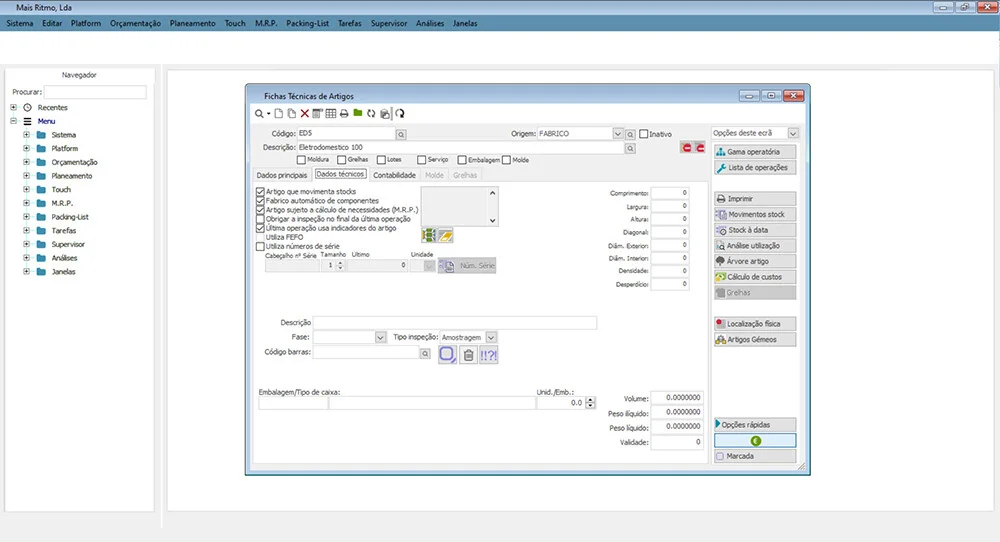
Task: Click the green round euro icon button
Action: coord(755,441)
